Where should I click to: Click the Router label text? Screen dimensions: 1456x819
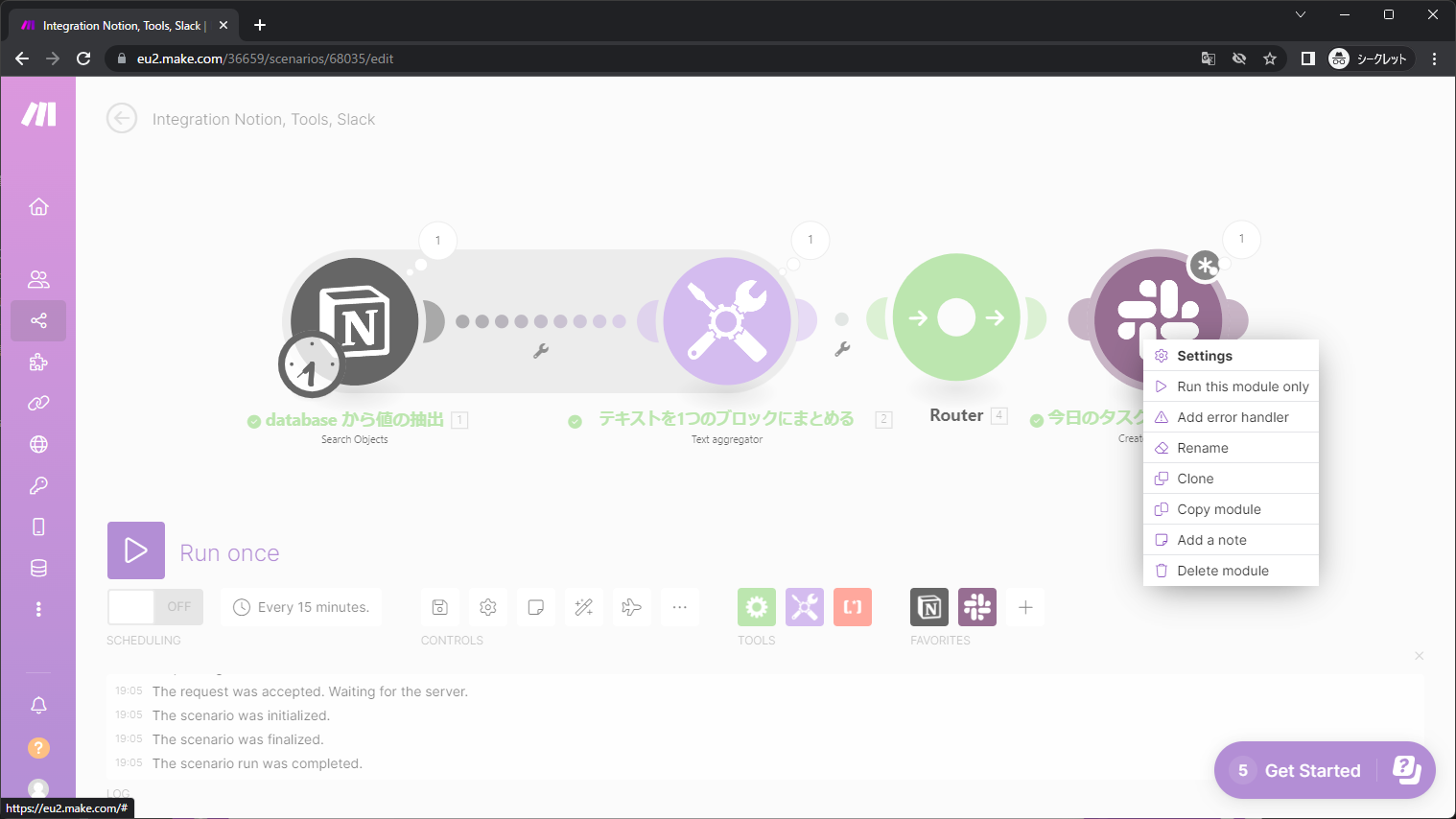coord(956,415)
